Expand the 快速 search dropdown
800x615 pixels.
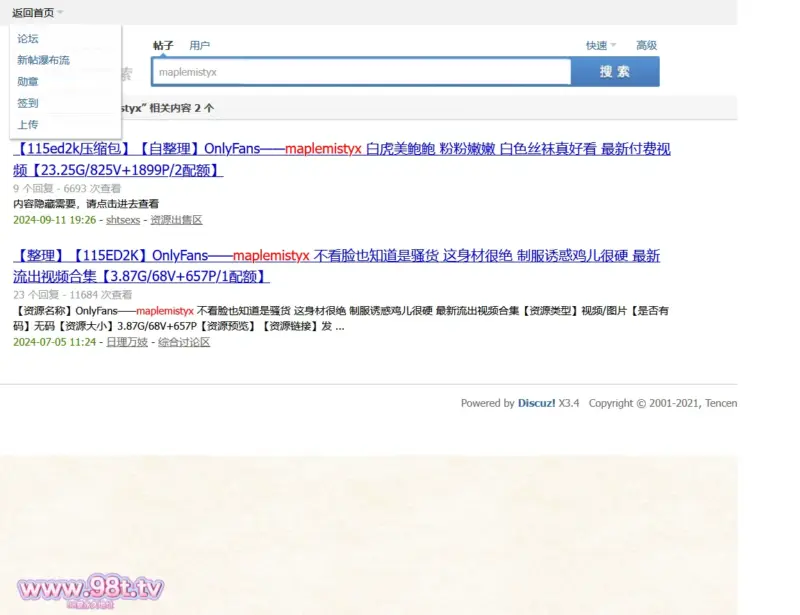[x=601, y=45]
